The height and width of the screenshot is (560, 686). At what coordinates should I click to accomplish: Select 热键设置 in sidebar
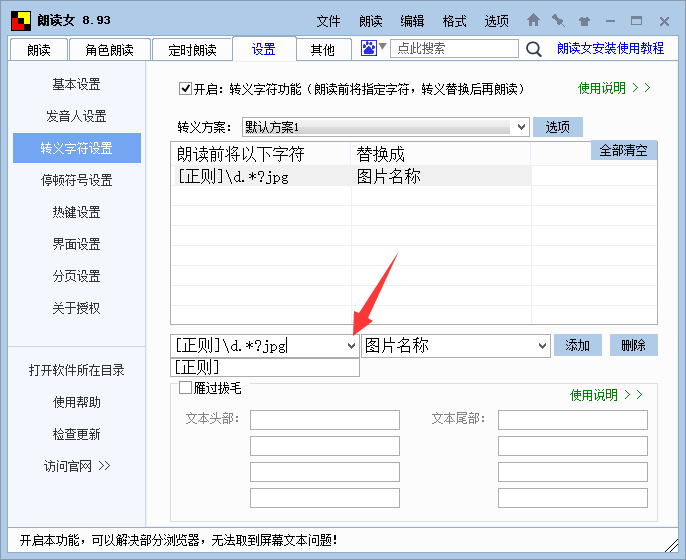77,212
